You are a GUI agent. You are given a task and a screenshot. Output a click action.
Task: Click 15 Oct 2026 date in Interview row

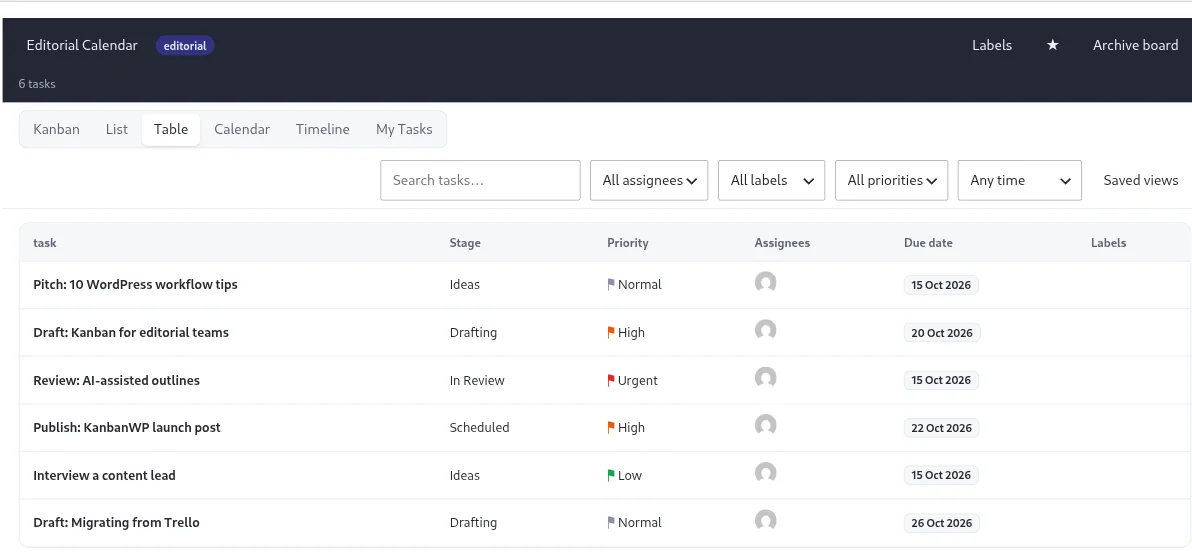tap(941, 475)
